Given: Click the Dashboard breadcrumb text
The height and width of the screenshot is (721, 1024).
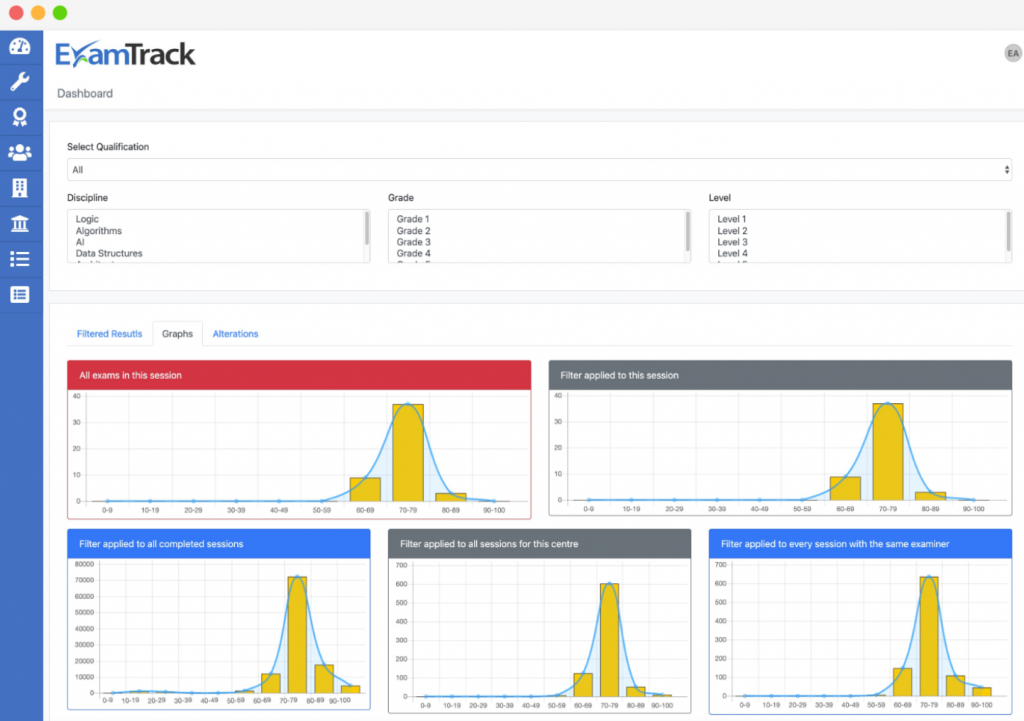Looking at the screenshot, I should pos(85,93).
